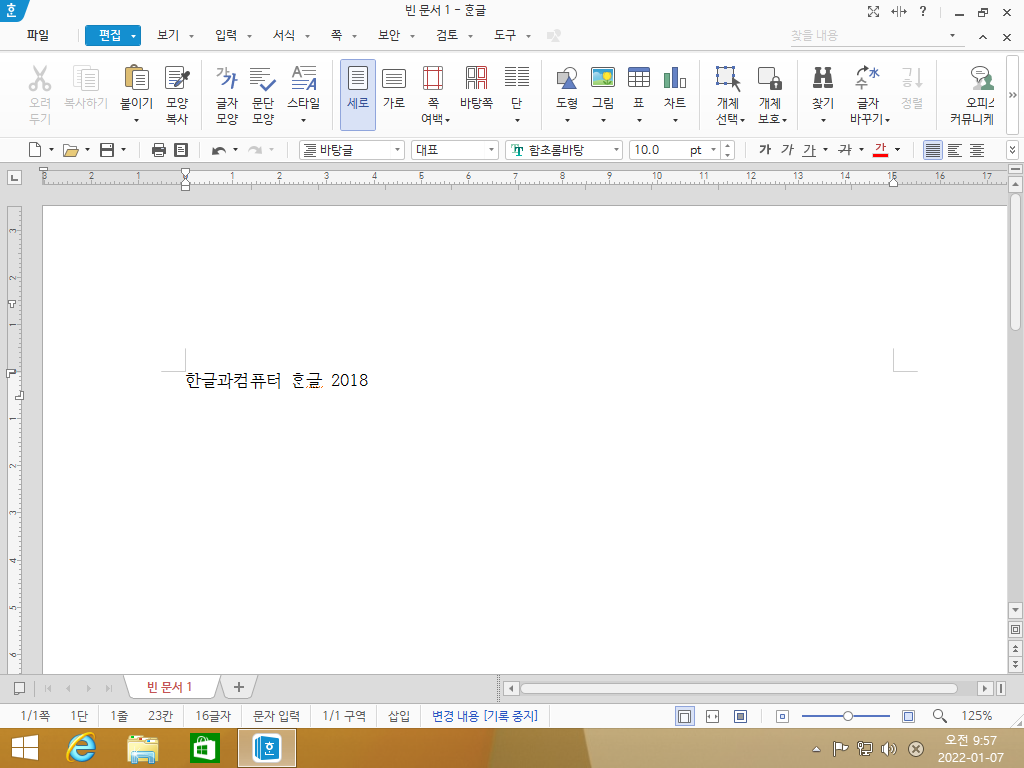This screenshot has height=768, width=1024.
Task: Click the font size 10.0 field
Action: pos(660,150)
